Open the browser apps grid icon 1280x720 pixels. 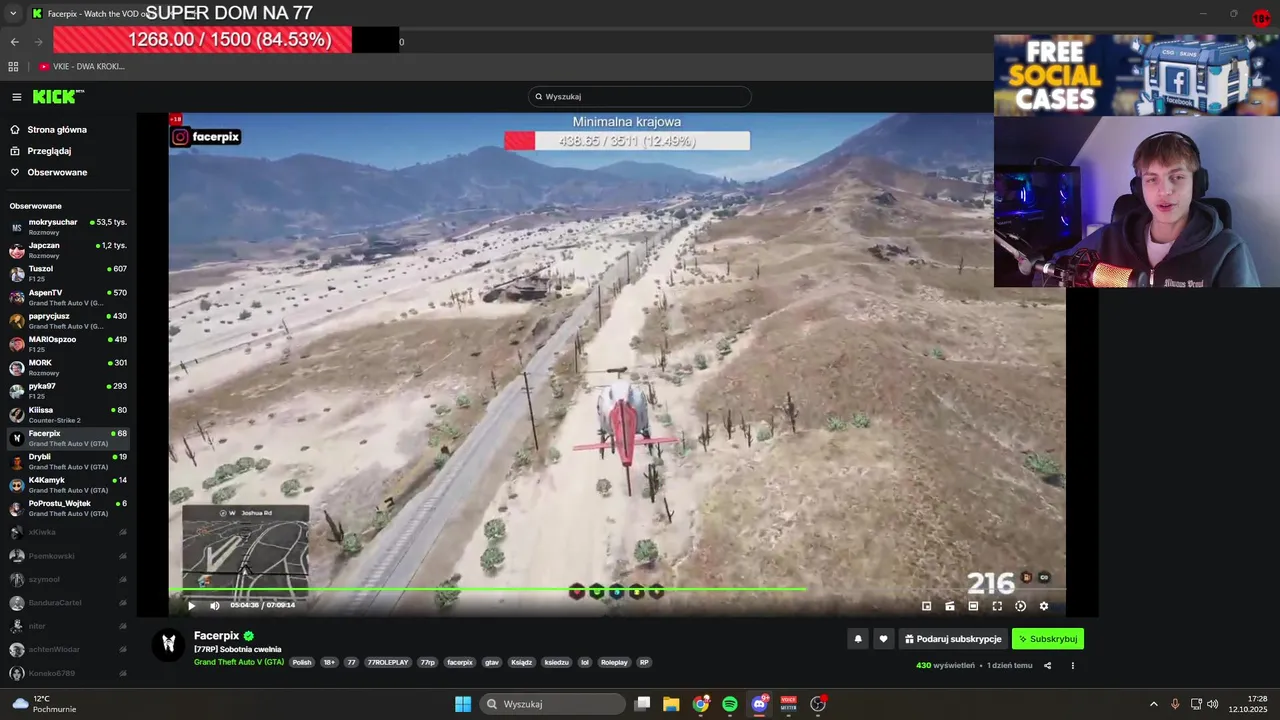tap(13, 67)
